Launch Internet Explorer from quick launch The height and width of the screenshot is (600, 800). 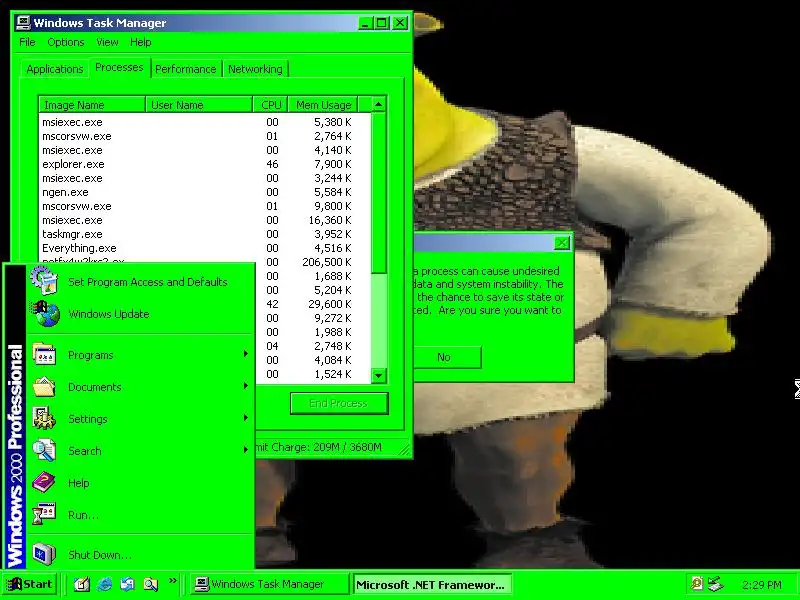click(x=105, y=584)
